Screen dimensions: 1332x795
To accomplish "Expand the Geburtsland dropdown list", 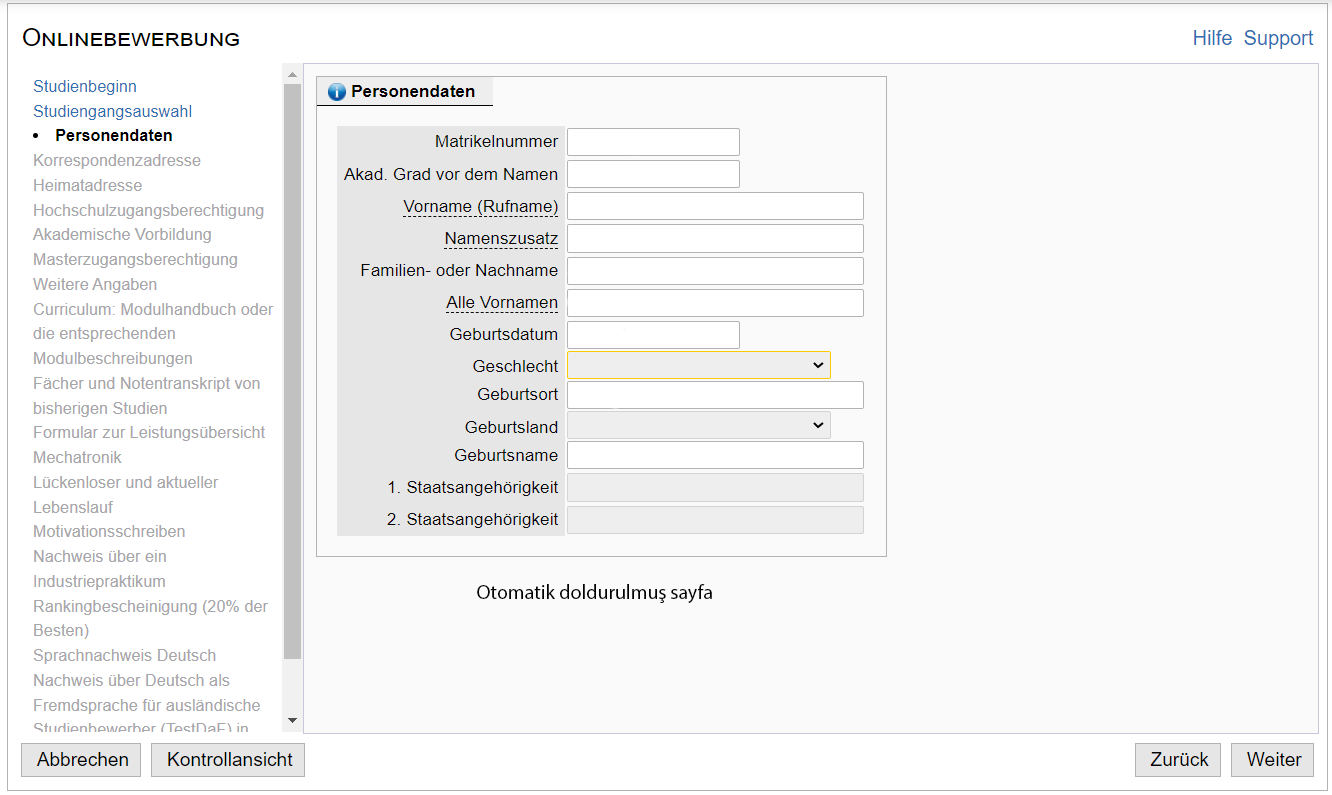I will tap(698, 426).
